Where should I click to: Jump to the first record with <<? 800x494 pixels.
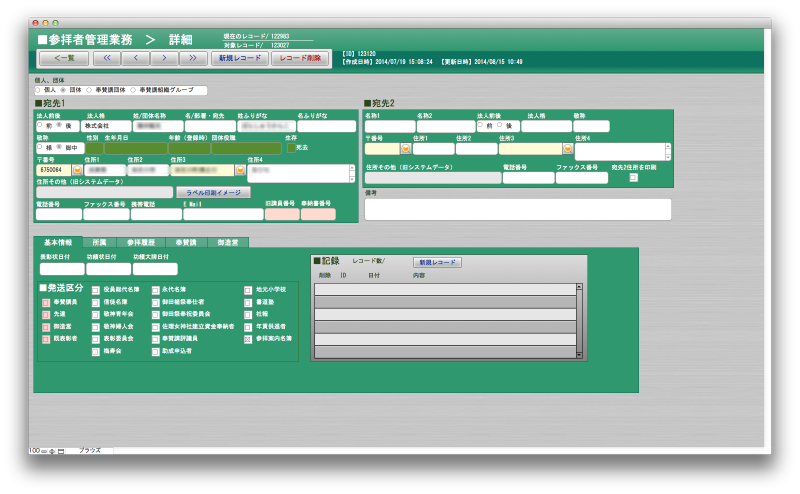pyautogui.click(x=105, y=59)
